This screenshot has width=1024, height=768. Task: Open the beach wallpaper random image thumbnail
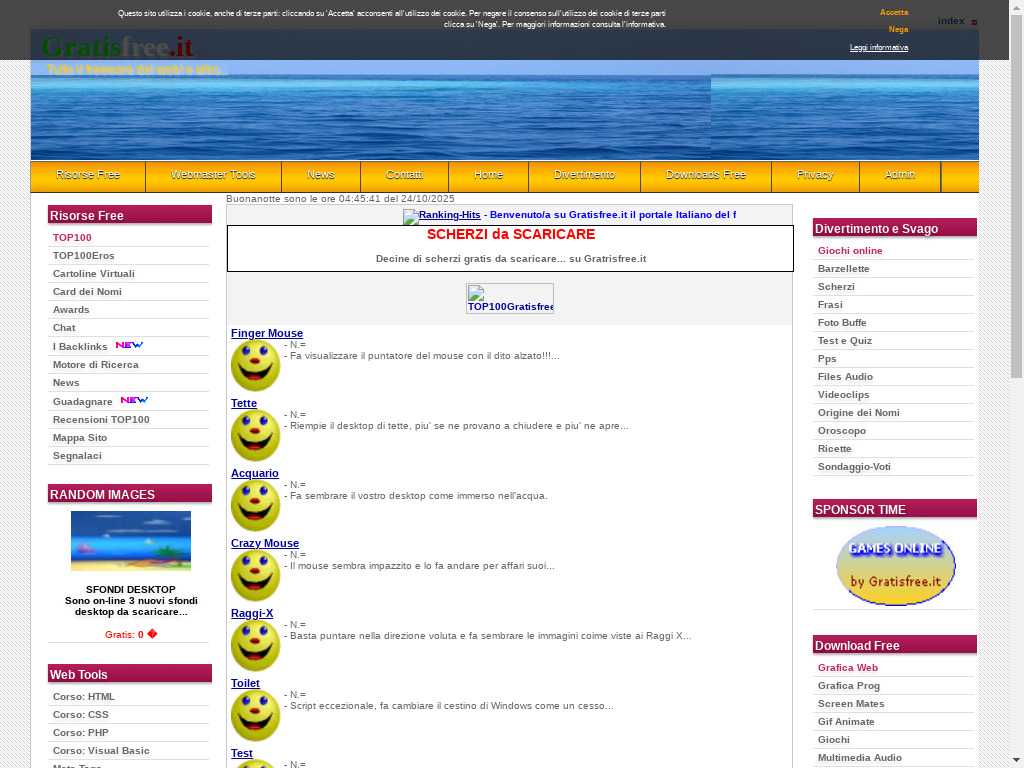click(x=130, y=541)
